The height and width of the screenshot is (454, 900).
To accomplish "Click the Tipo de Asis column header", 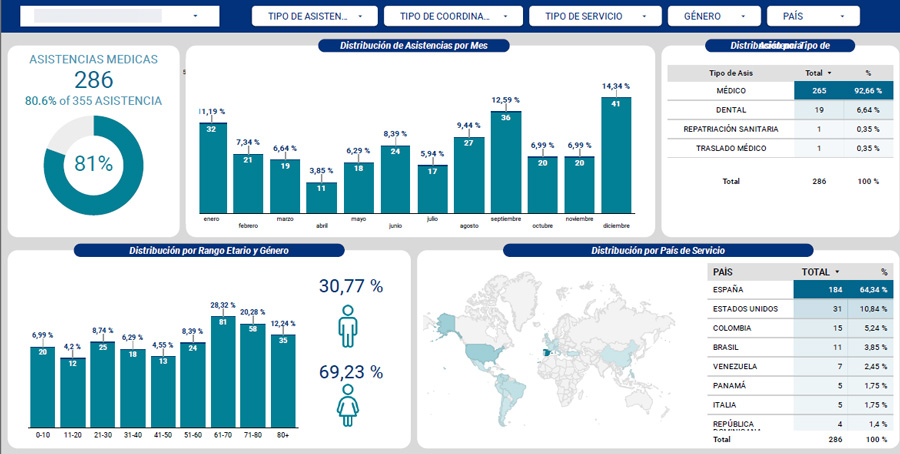I will 730,73.
